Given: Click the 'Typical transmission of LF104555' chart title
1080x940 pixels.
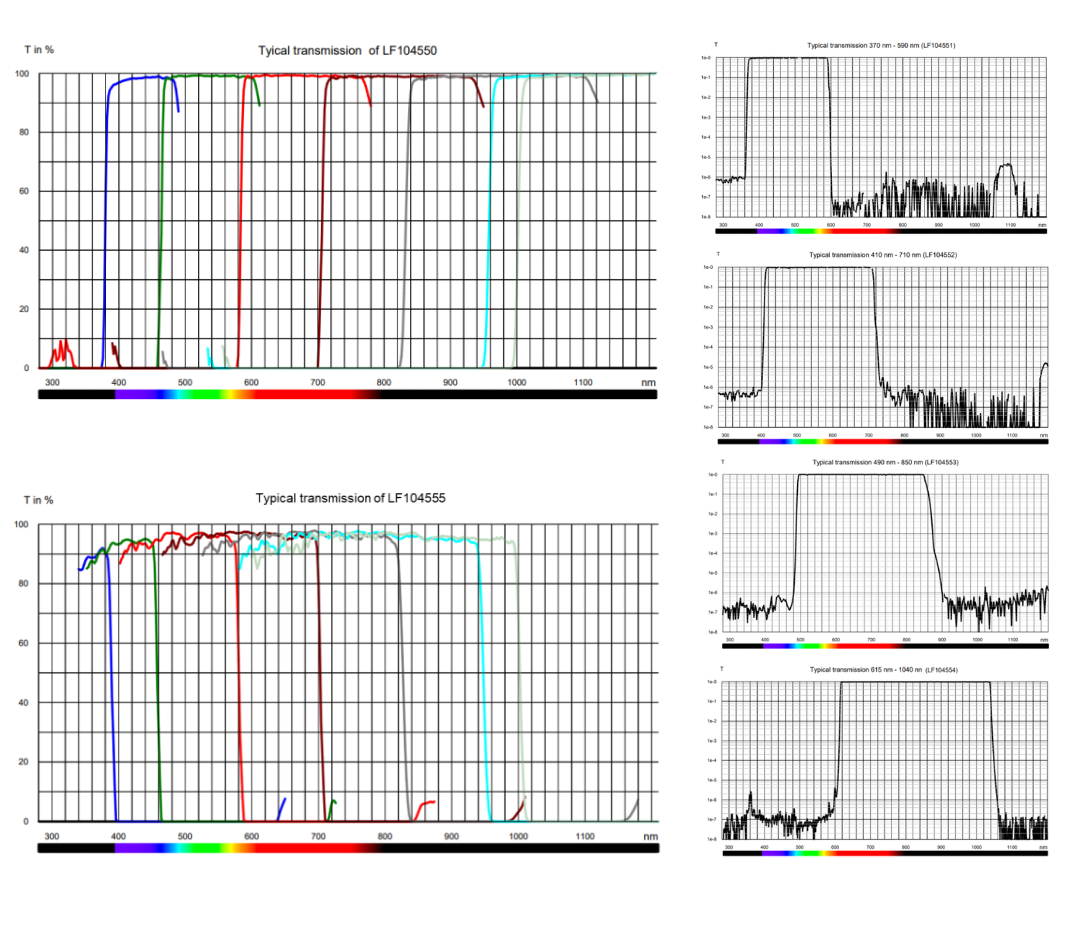Looking at the screenshot, I should [x=351, y=498].
